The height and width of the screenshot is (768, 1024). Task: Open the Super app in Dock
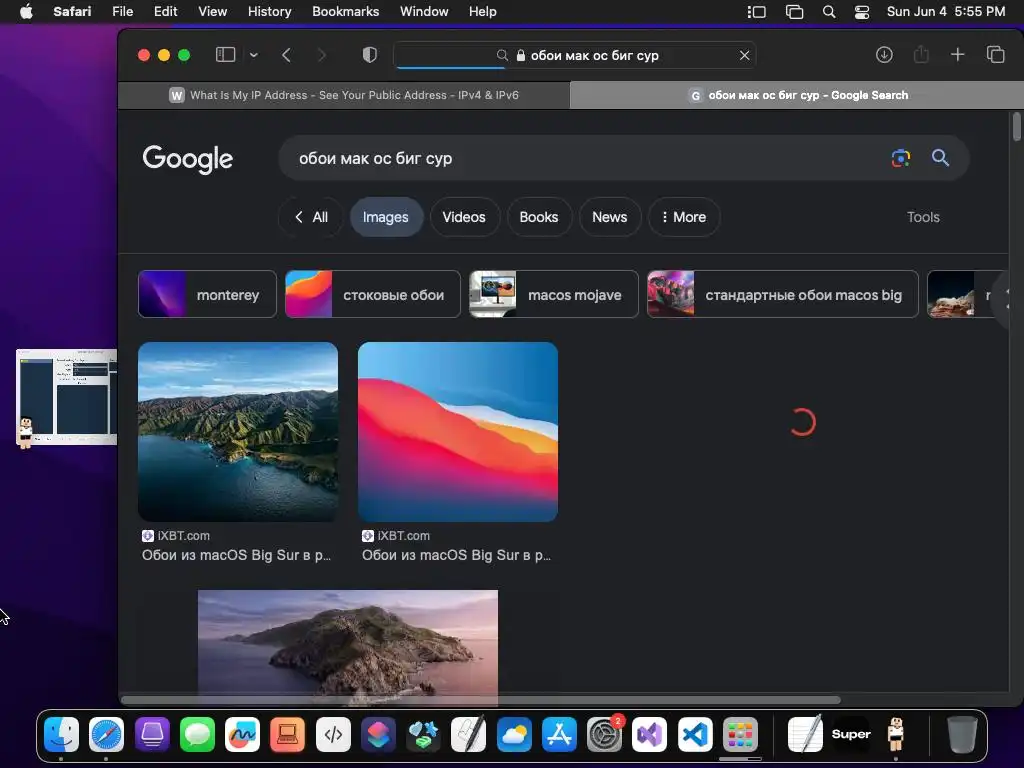[x=851, y=735]
